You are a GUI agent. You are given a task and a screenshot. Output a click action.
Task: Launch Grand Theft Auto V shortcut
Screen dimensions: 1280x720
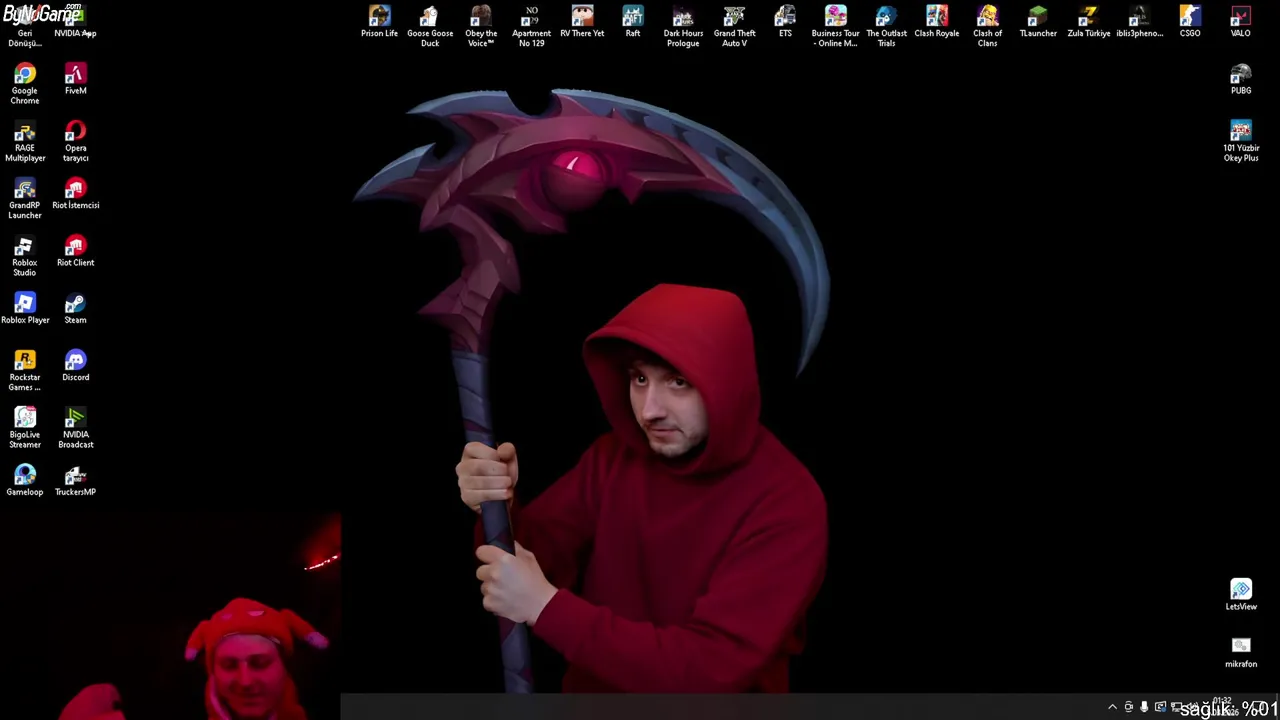tap(734, 26)
